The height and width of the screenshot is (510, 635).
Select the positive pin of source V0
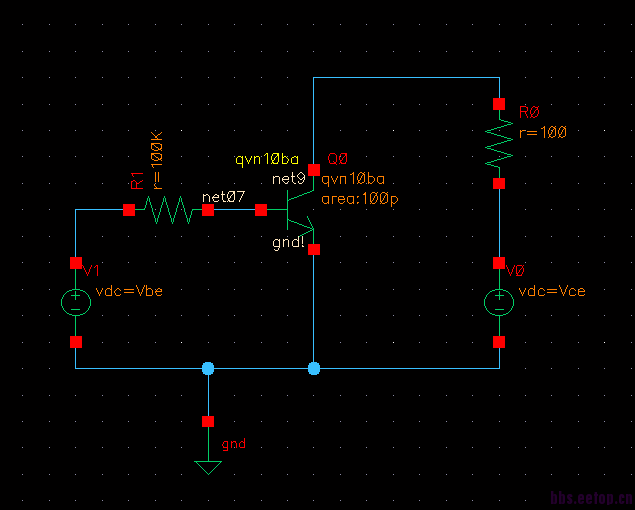(499, 263)
